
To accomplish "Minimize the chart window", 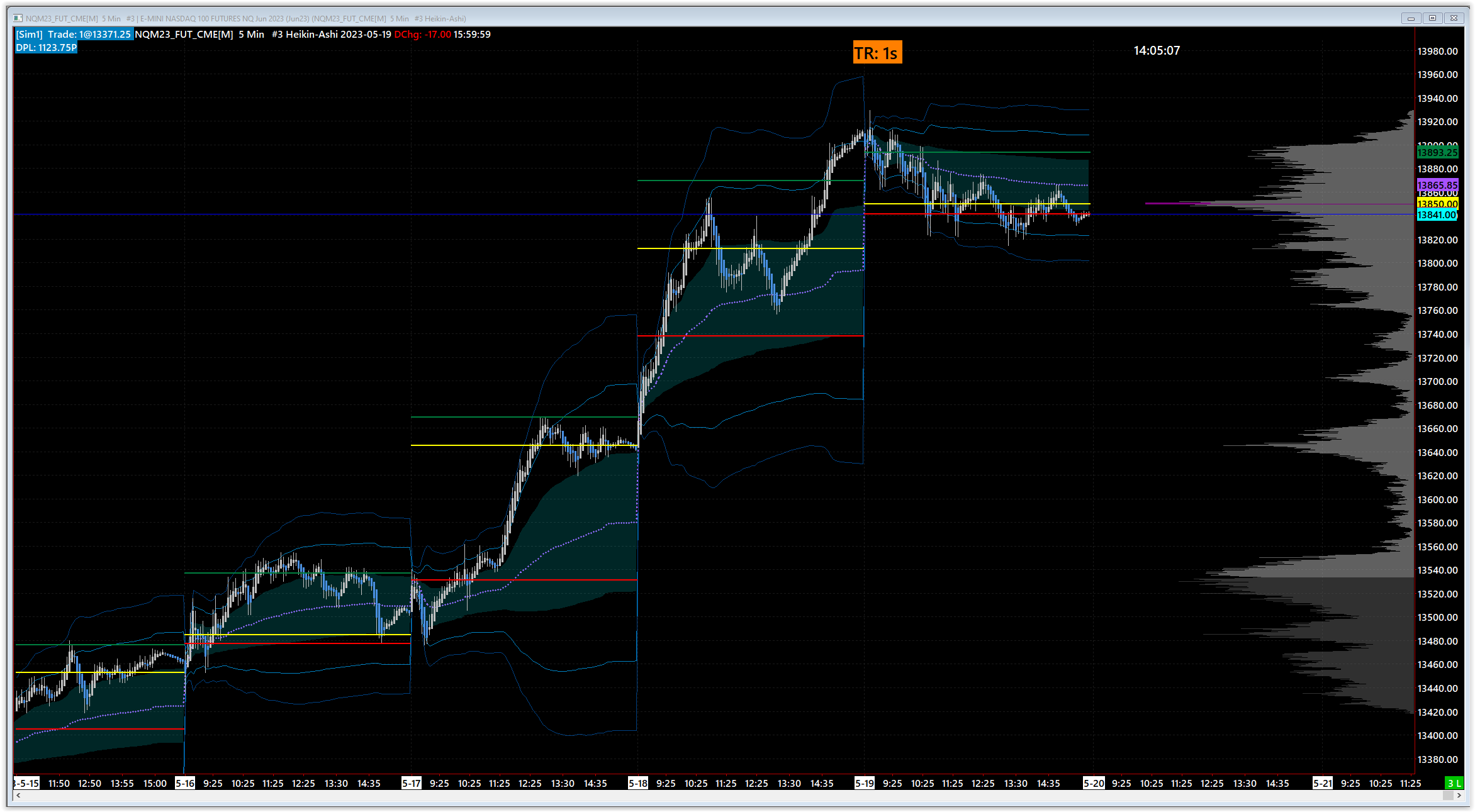I will 1411,18.
